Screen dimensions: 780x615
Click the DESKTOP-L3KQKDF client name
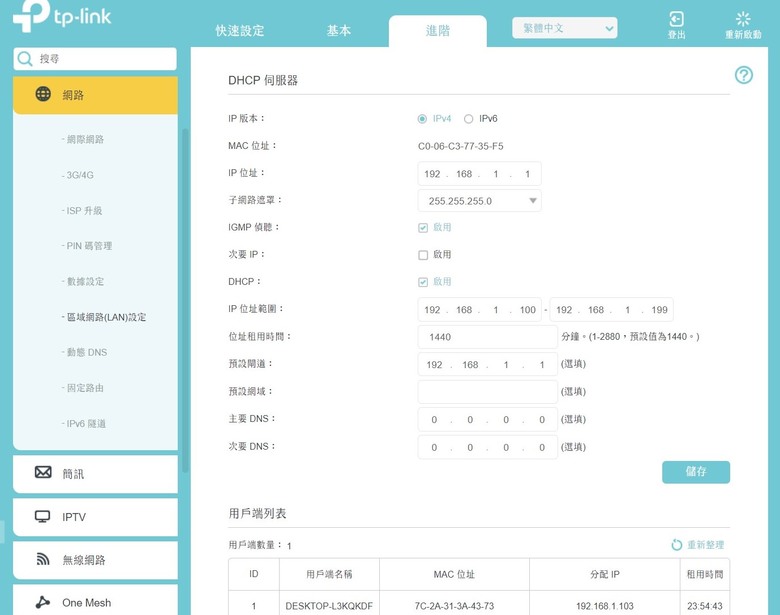pyautogui.click(x=329, y=606)
